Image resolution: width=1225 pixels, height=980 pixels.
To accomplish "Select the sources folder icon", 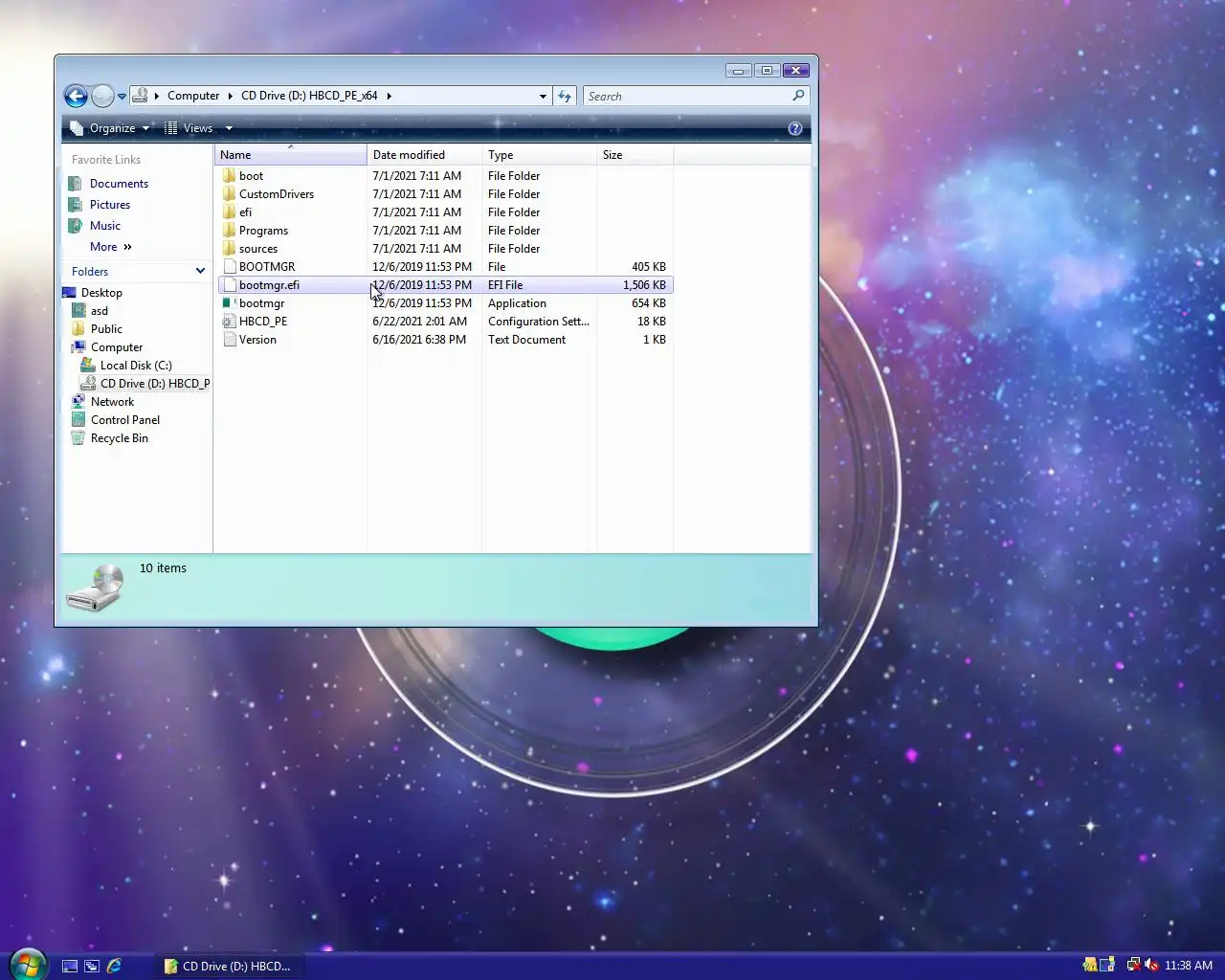I will [229, 249].
